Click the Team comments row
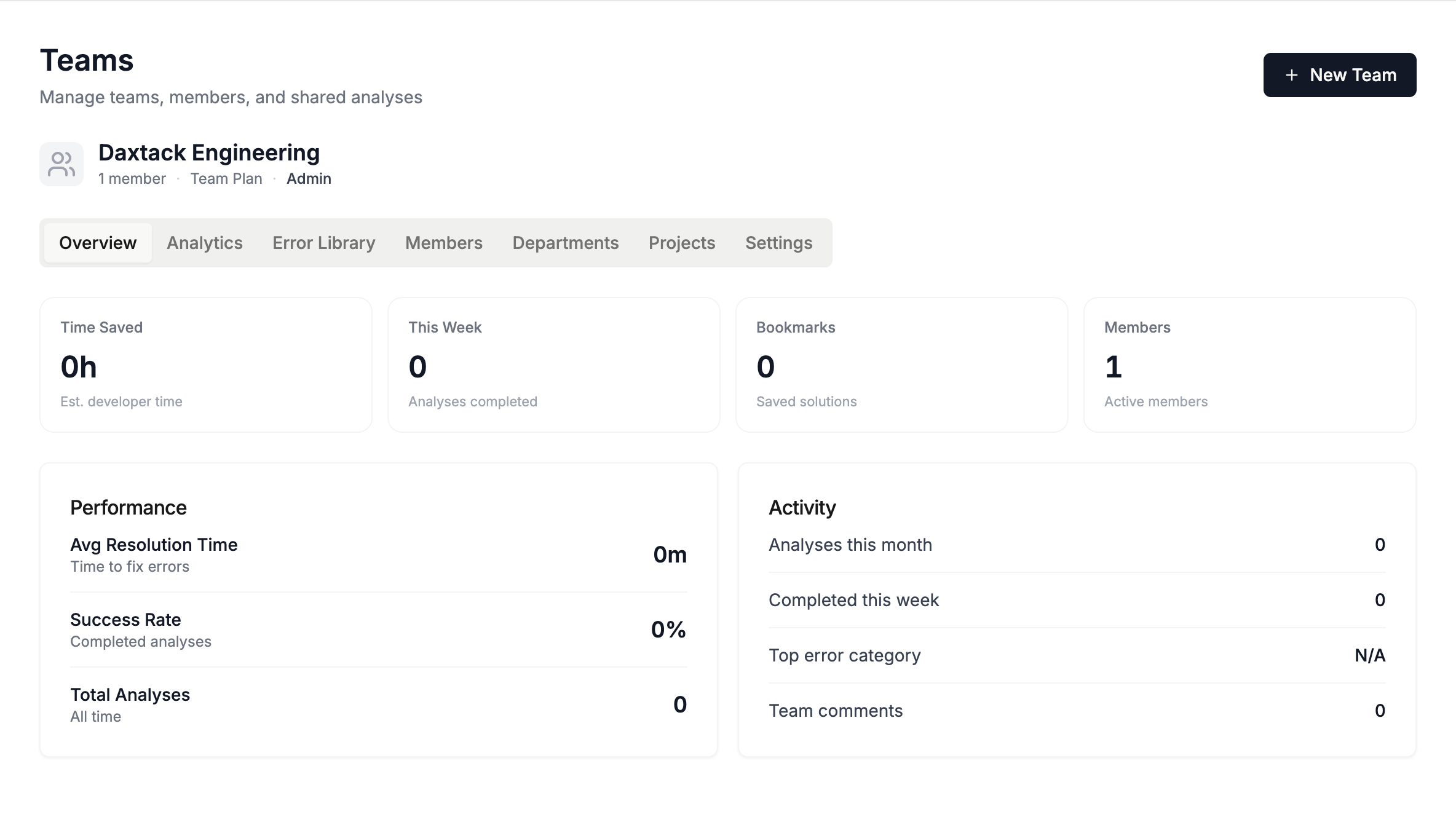 [1076, 711]
